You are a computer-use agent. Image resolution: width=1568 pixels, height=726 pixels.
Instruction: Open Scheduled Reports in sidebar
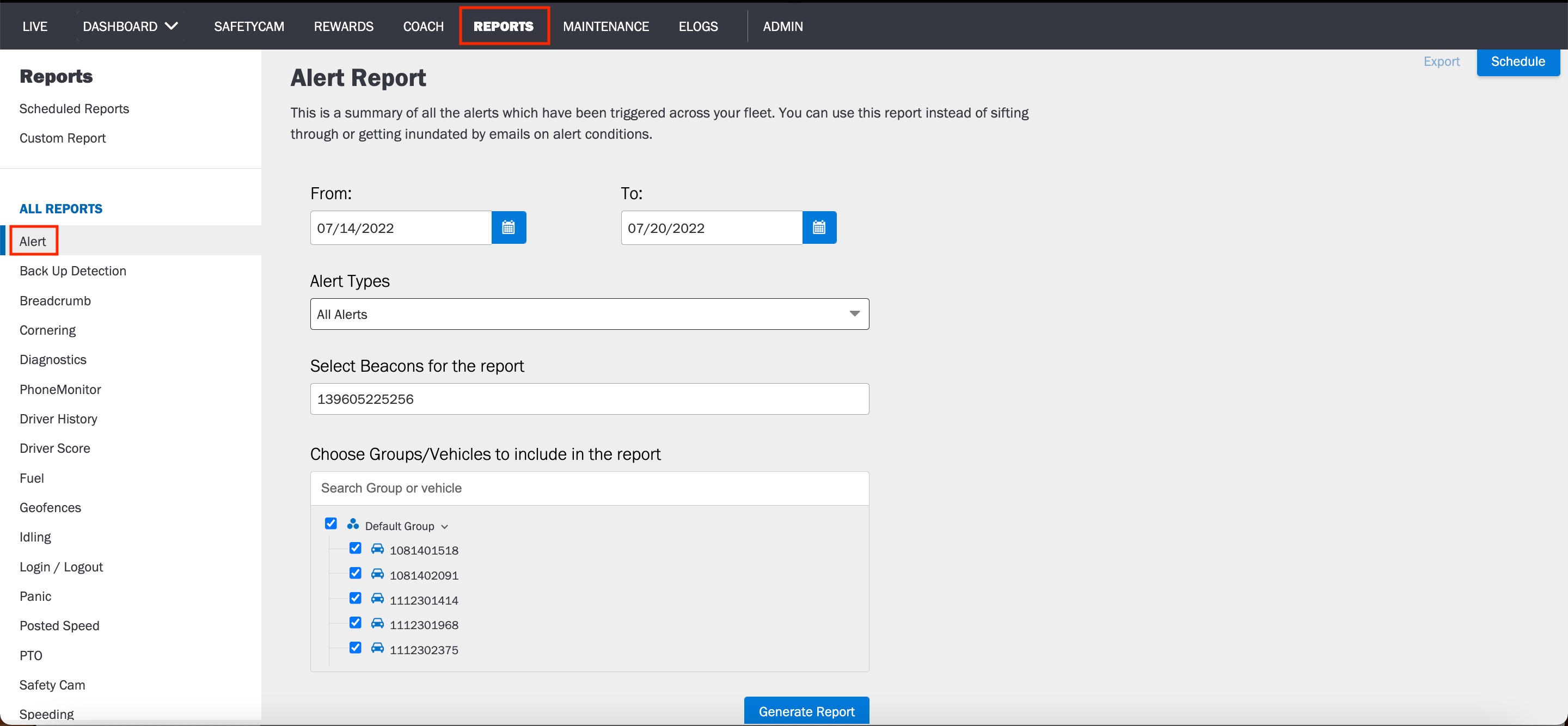click(x=74, y=108)
